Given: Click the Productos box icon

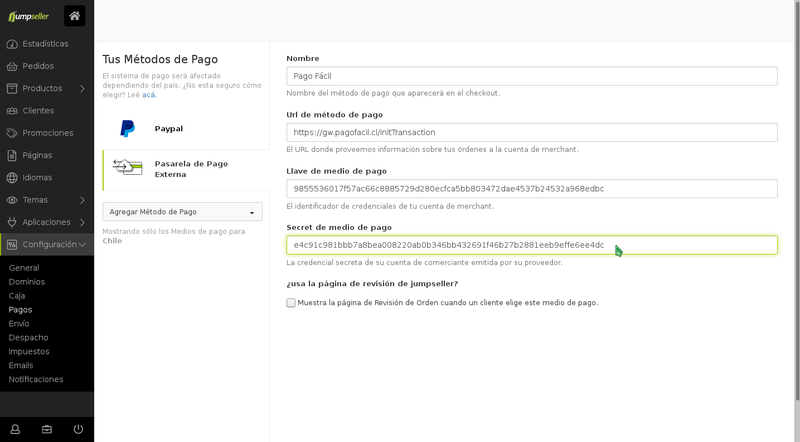Looking at the screenshot, I should [12, 88].
